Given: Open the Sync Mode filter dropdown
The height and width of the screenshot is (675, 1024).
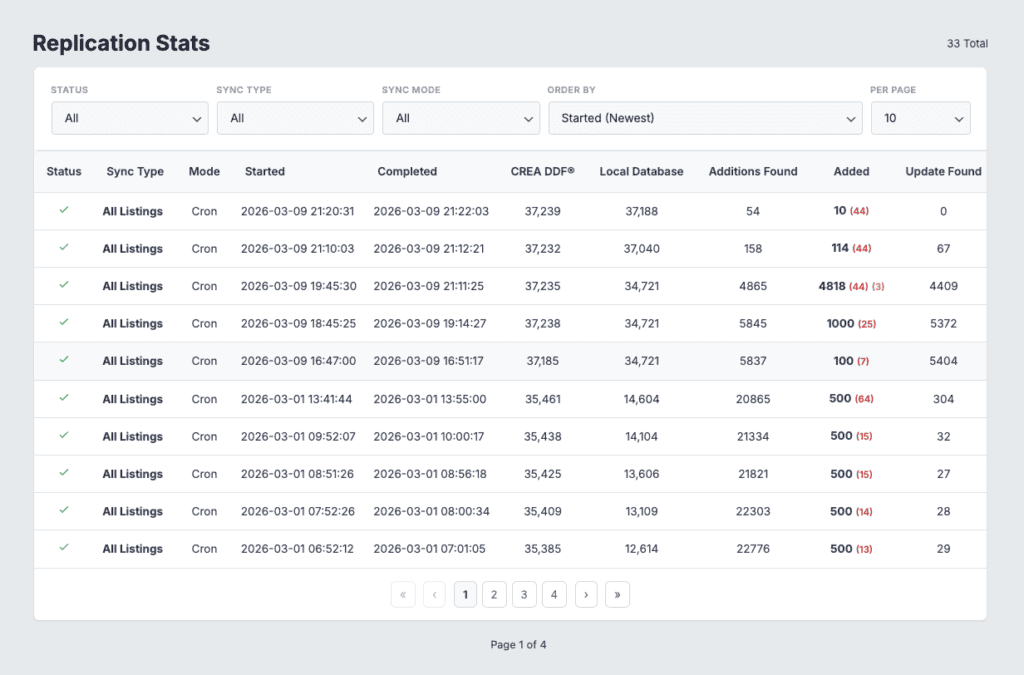Looking at the screenshot, I should tap(460, 118).
